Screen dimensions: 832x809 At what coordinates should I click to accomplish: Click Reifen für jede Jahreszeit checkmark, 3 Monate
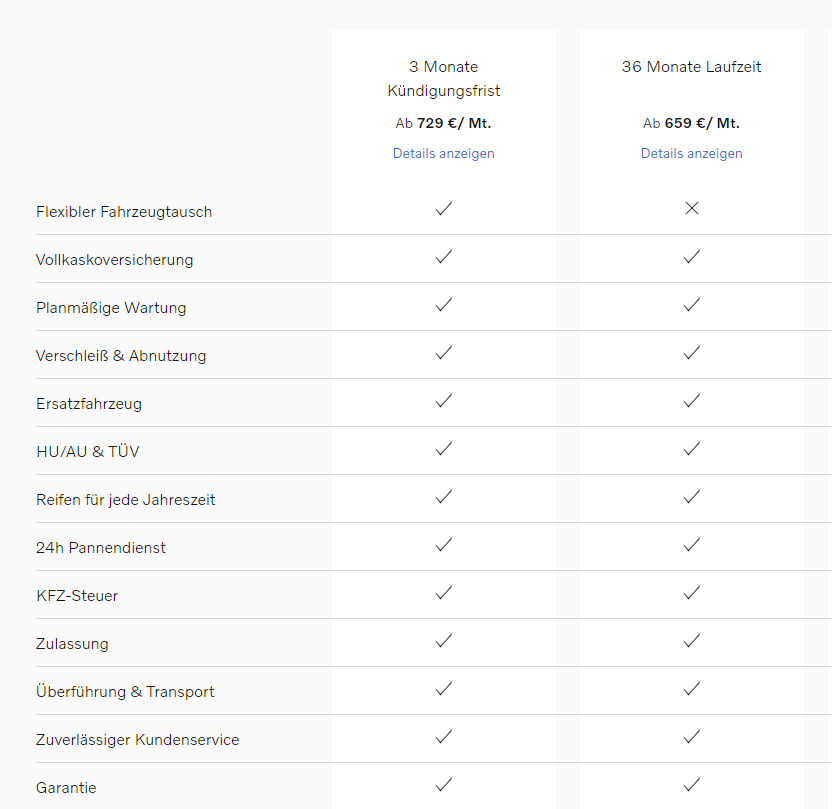pyautogui.click(x=444, y=496)
